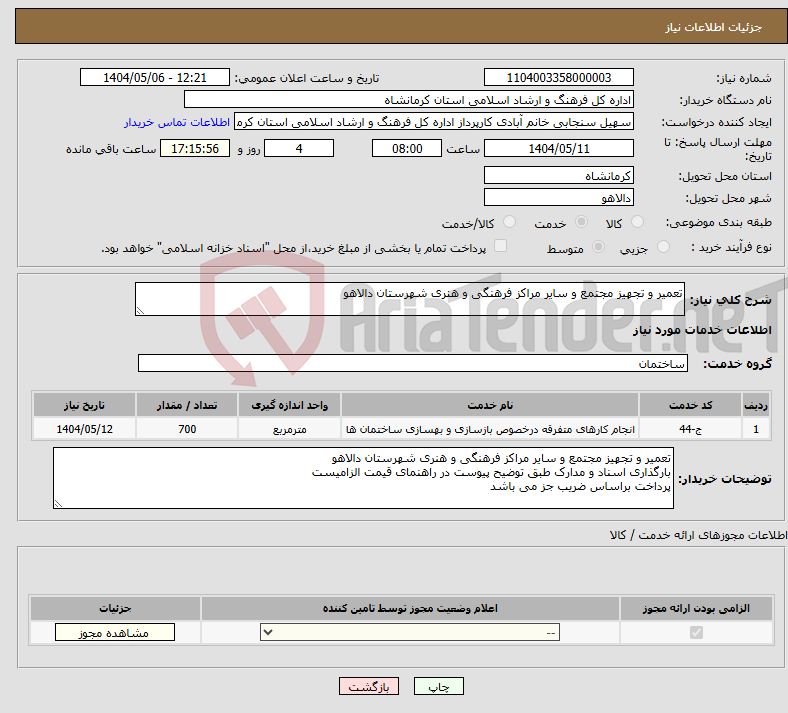Click the resize handle of توضیحات خریدار
Screen dimensions: 788x713
click(x=58, y=503)
